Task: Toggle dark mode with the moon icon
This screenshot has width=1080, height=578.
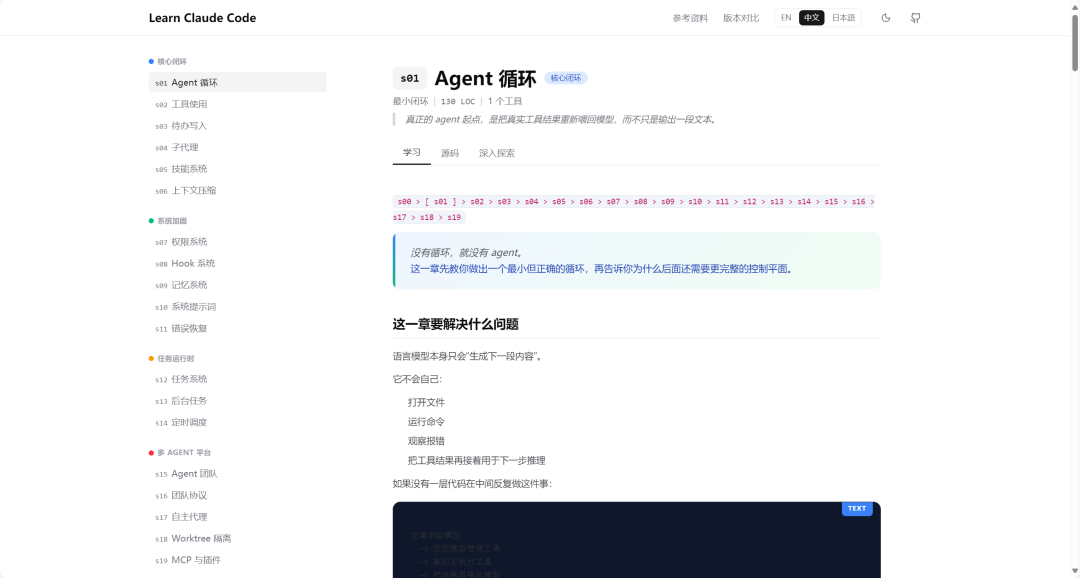Action: pos(885,17)
